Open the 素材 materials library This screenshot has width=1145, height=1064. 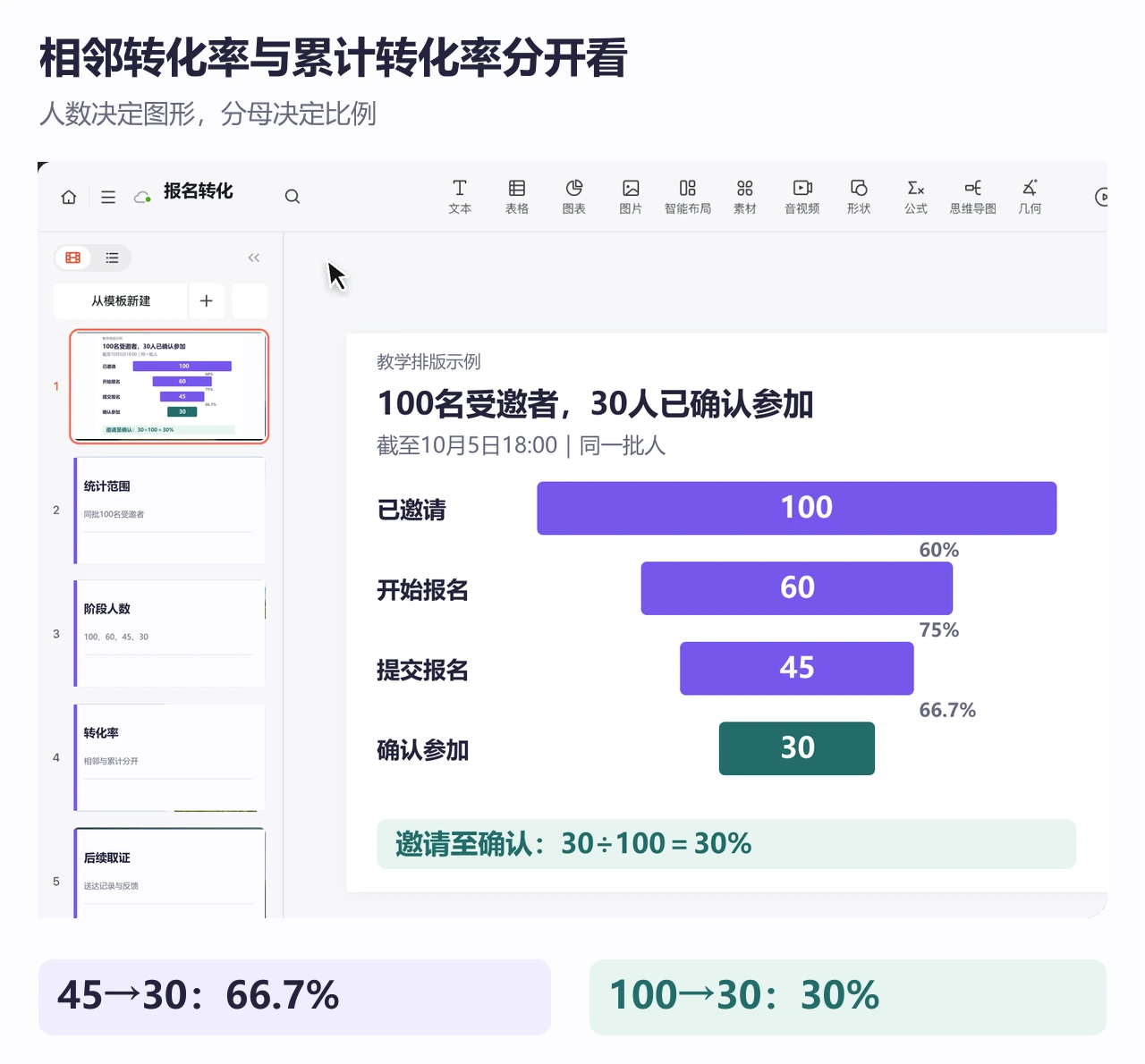pos(745,197)
